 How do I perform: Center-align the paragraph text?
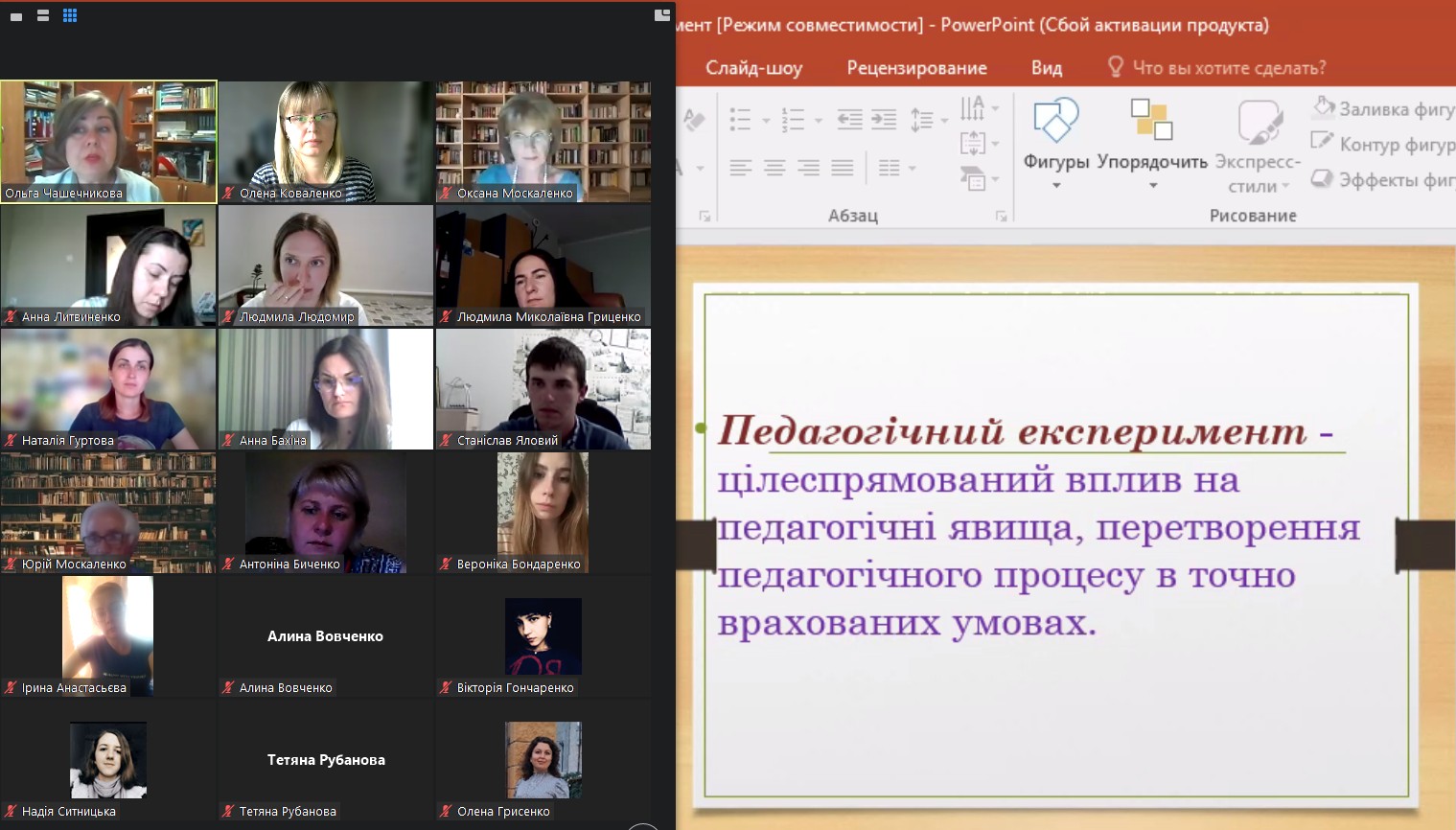click(x=774, y=169)
